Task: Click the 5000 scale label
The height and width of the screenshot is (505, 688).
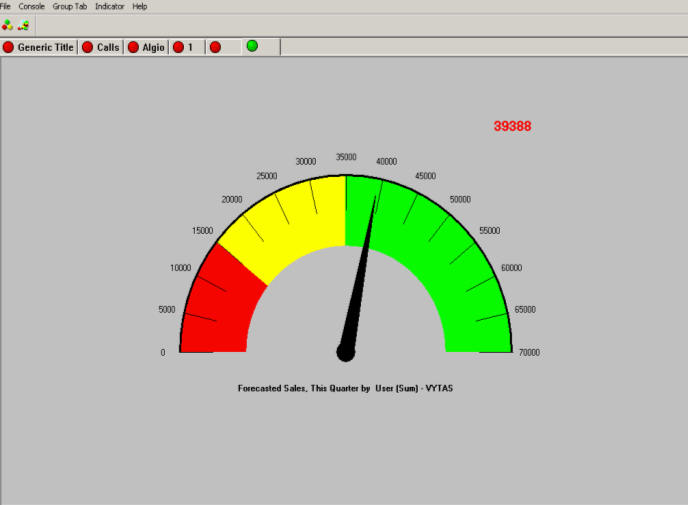Action: pyautogui.click(x=167, y=309)
